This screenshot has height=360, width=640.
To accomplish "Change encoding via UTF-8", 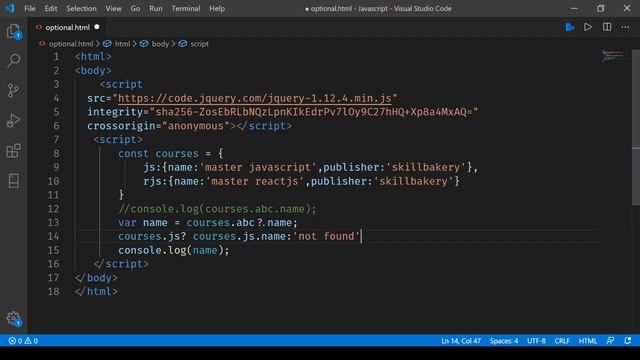I will coord(536,341).
